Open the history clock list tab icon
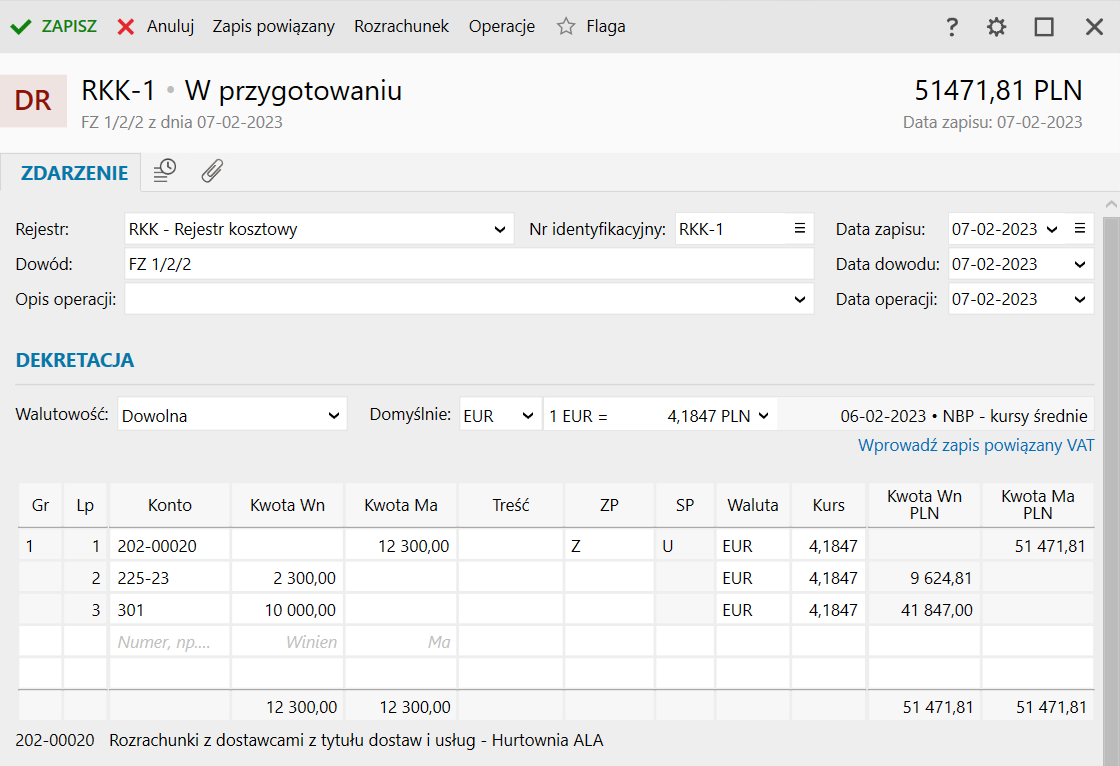 click(165, 171)
